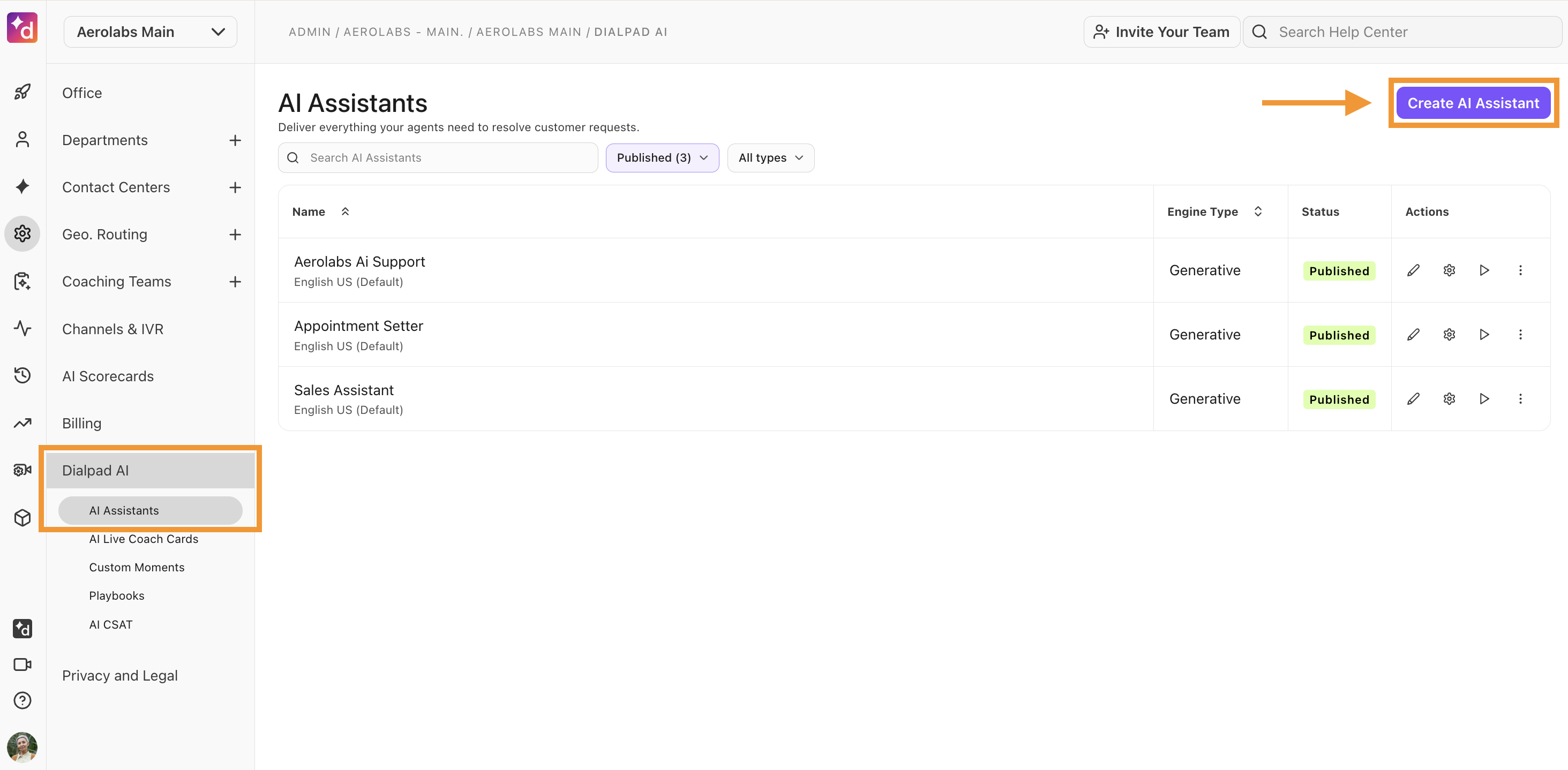1568x770 pixels.
Task: Open Geo. Routing in the sidebar
Action: [x=104, y=235]
